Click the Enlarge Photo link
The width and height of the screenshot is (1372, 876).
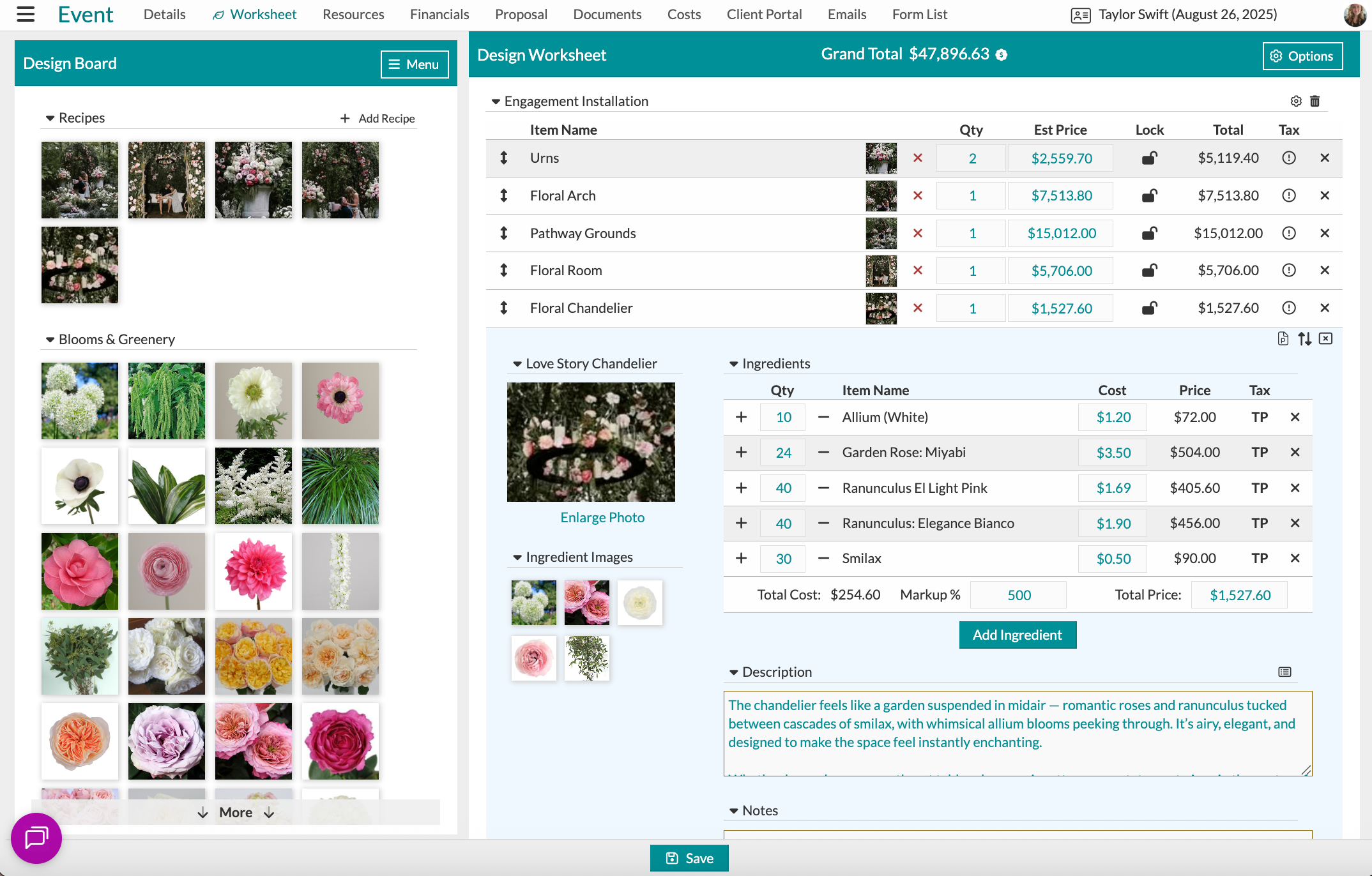(x=602, y=517)
